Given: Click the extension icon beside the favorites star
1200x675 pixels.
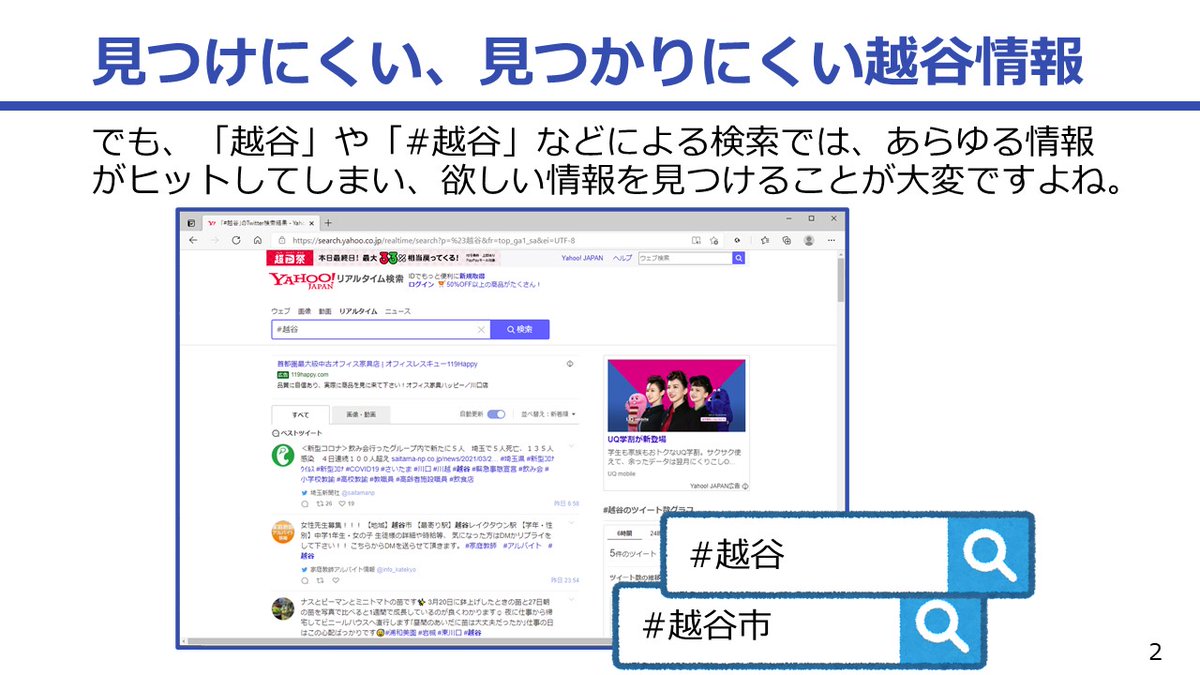Looking at the screenshot, I should [x=739, y=240].
